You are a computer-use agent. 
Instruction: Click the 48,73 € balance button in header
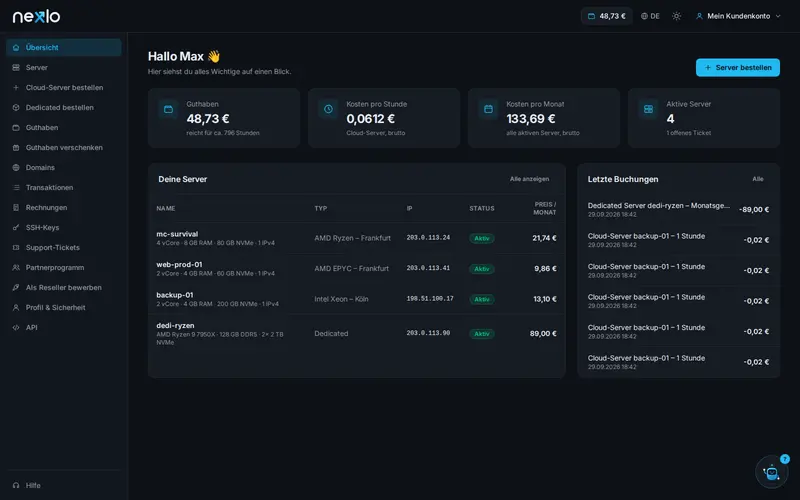coord(607,16)
